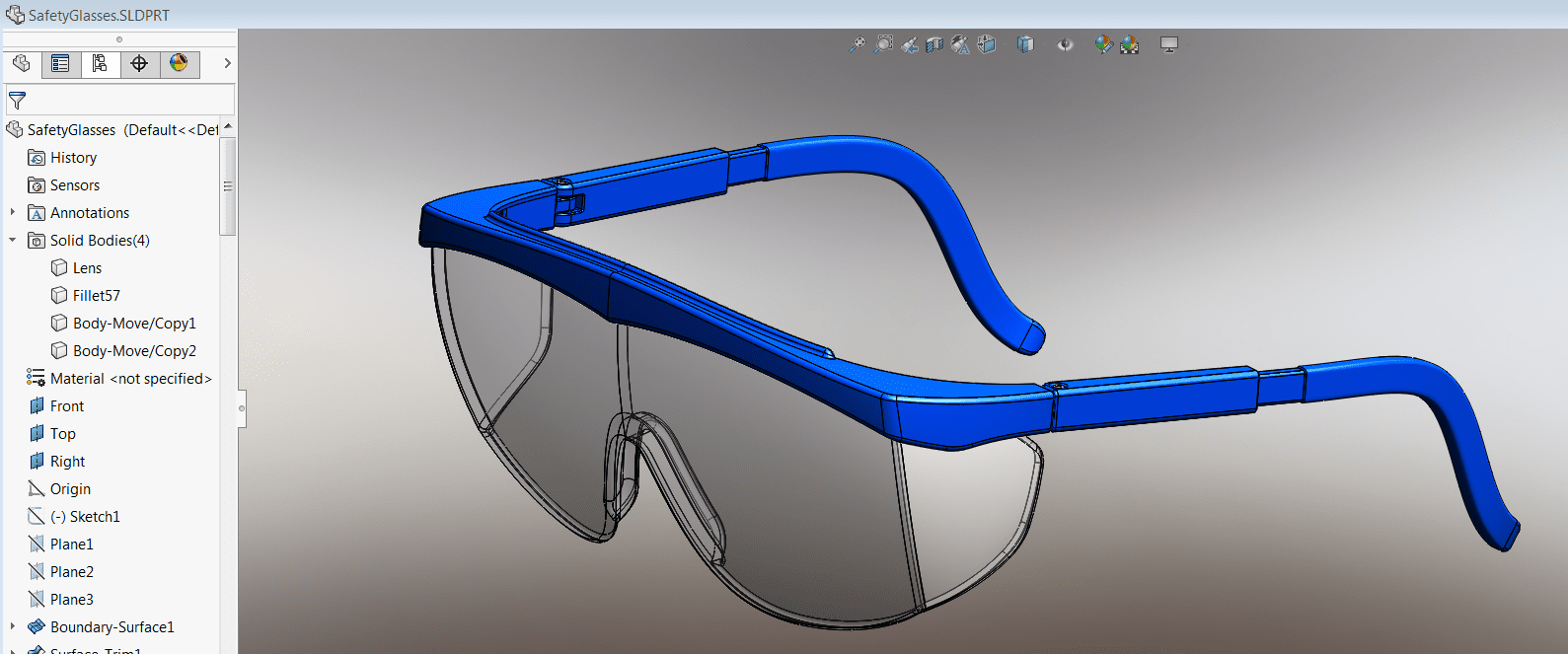Viewport: 1568px width, 654px height.
Task: Collapse the Solid Bodies(4) folder
Action: click(13, 240)
